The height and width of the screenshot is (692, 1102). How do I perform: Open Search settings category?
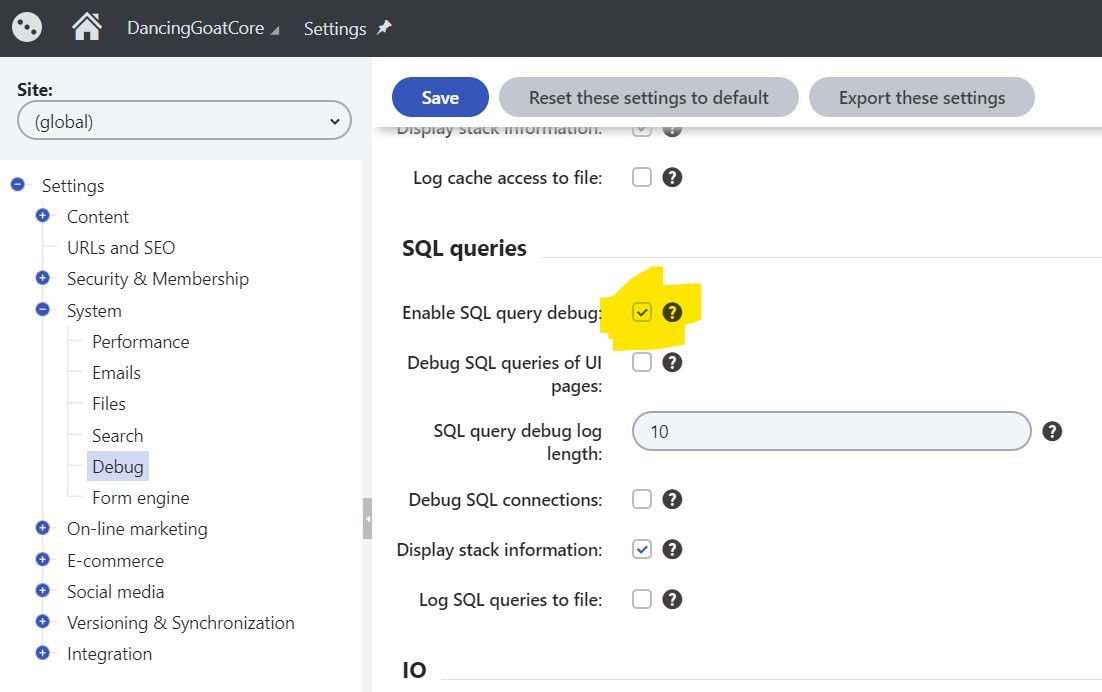[x=117, y=436]
